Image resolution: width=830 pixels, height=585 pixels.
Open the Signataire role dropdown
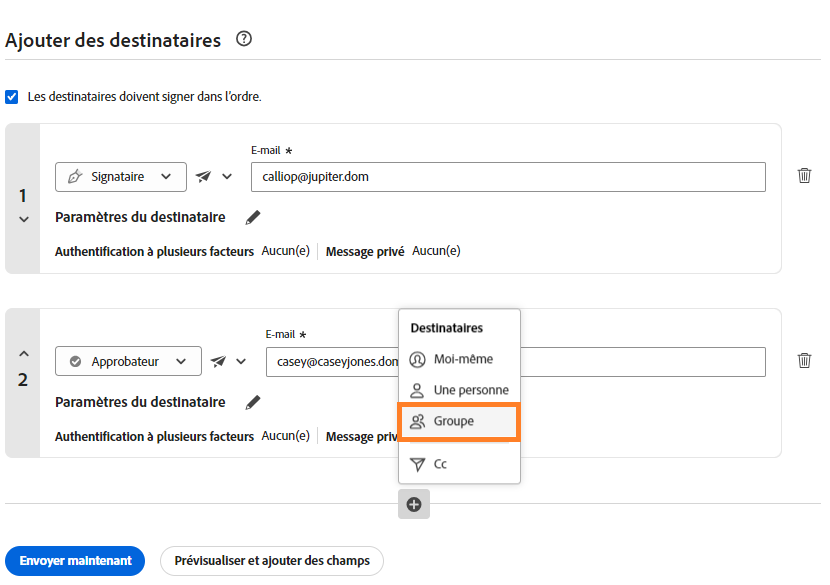pos(120,177)
